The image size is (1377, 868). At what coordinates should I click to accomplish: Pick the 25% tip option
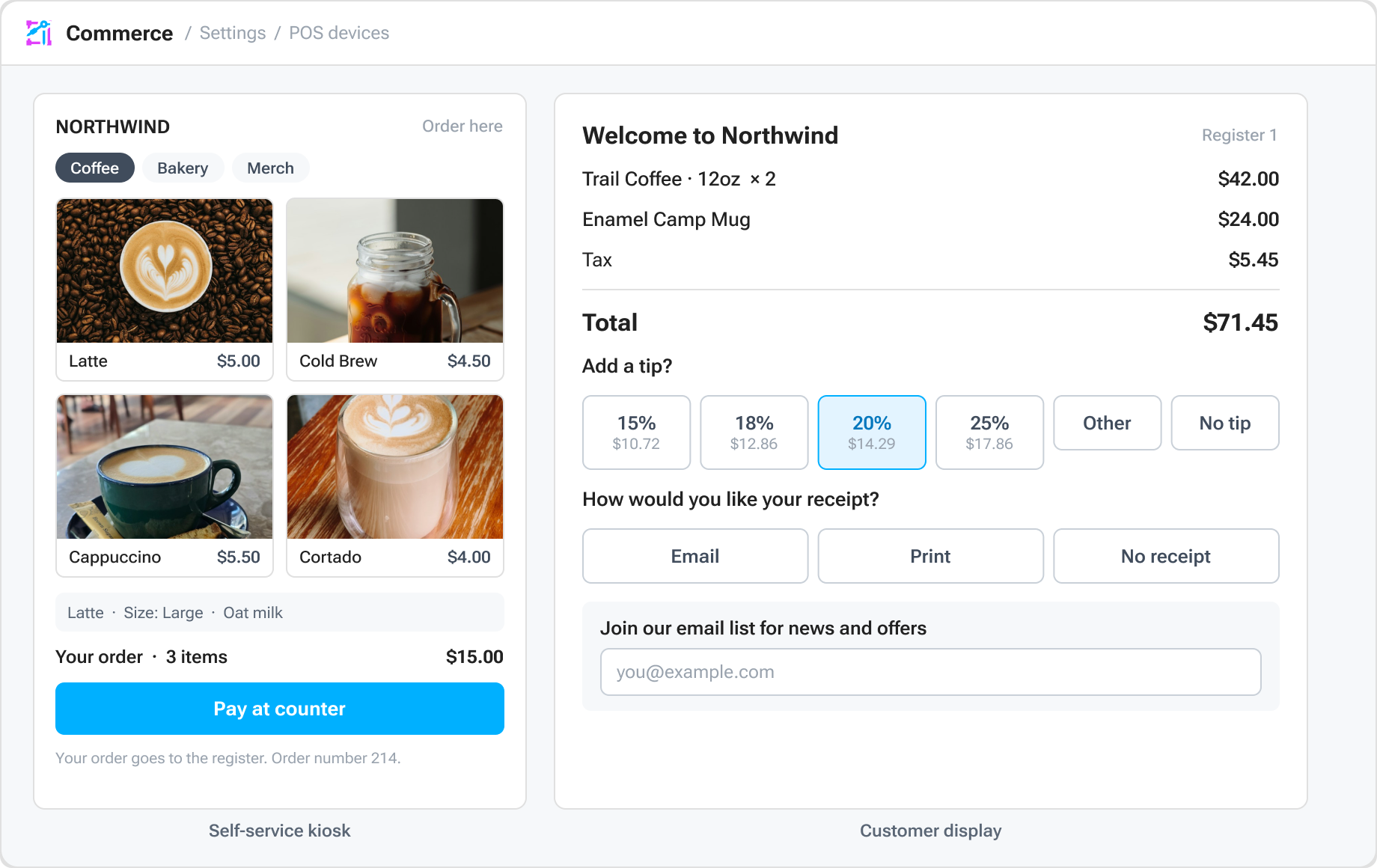[989, 433]
